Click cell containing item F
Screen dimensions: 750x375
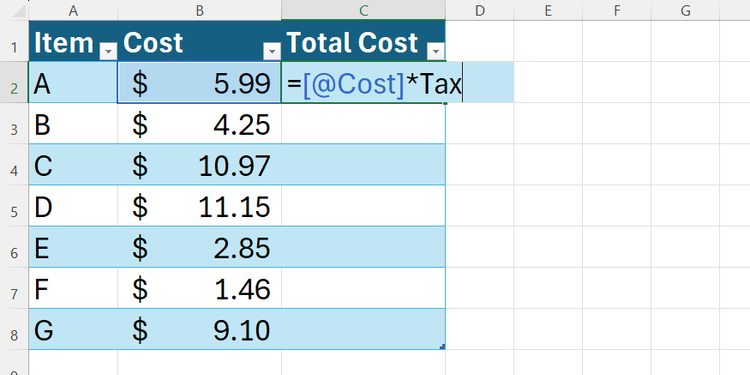pyautogui.click(x=73, y=288)
